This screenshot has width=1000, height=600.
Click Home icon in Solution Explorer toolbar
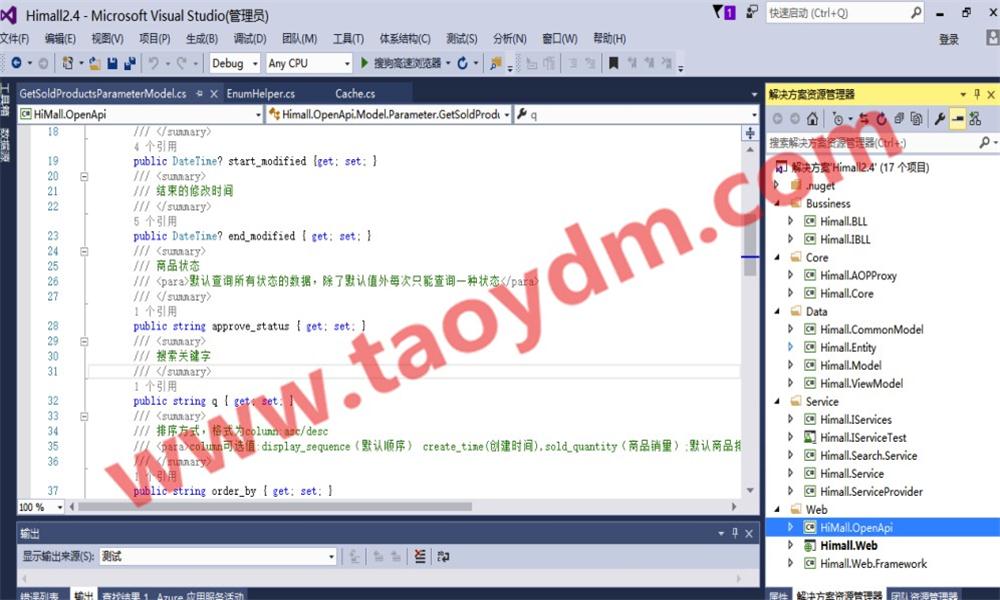(812, 119)
